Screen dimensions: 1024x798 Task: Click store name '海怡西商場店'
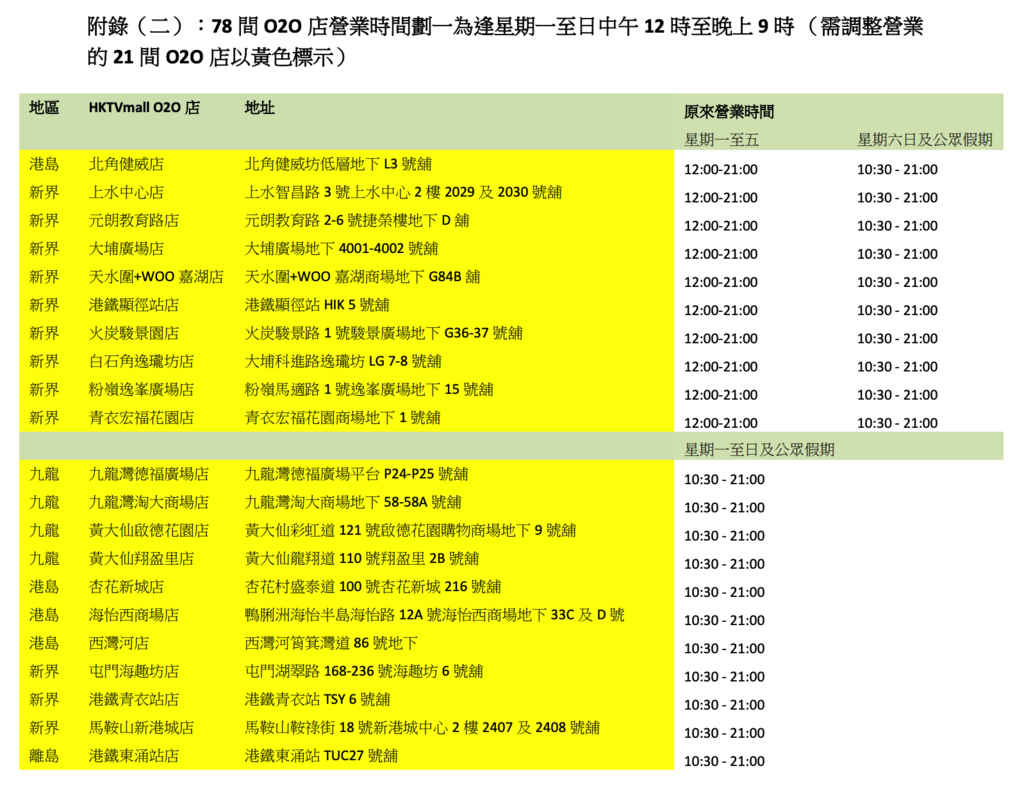134,614
